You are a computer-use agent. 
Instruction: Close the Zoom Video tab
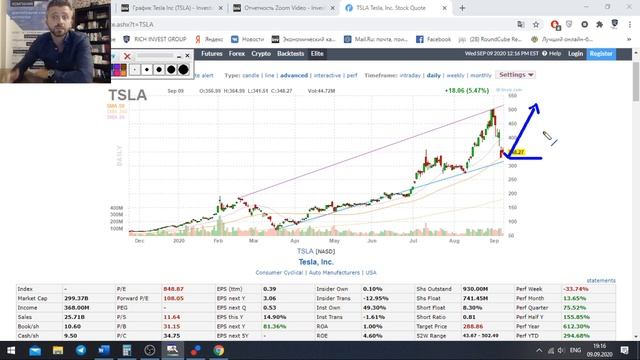pos(332,8)
